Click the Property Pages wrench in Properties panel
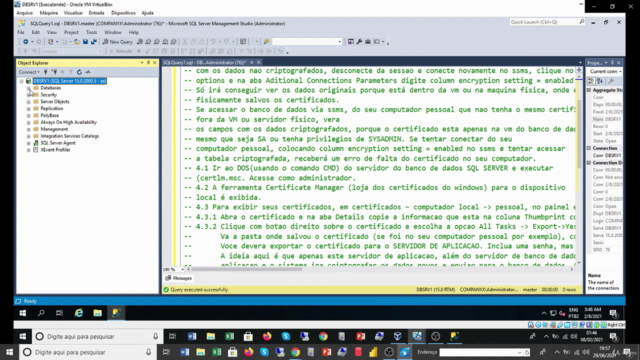Image resolution: width=640 pixels, height=360 pixels. (611, 81)
